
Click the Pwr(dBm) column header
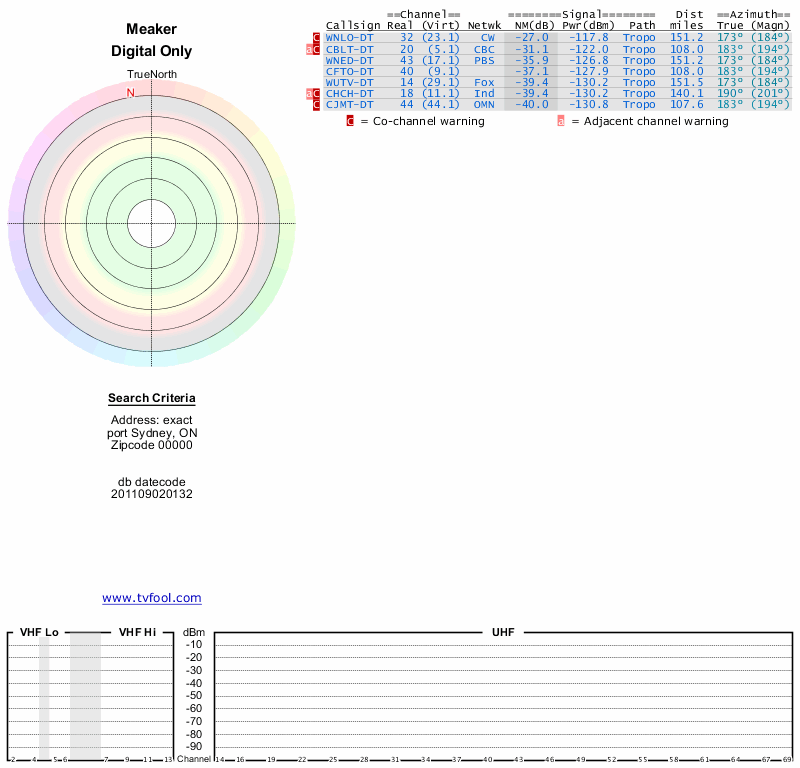(588, 26)
